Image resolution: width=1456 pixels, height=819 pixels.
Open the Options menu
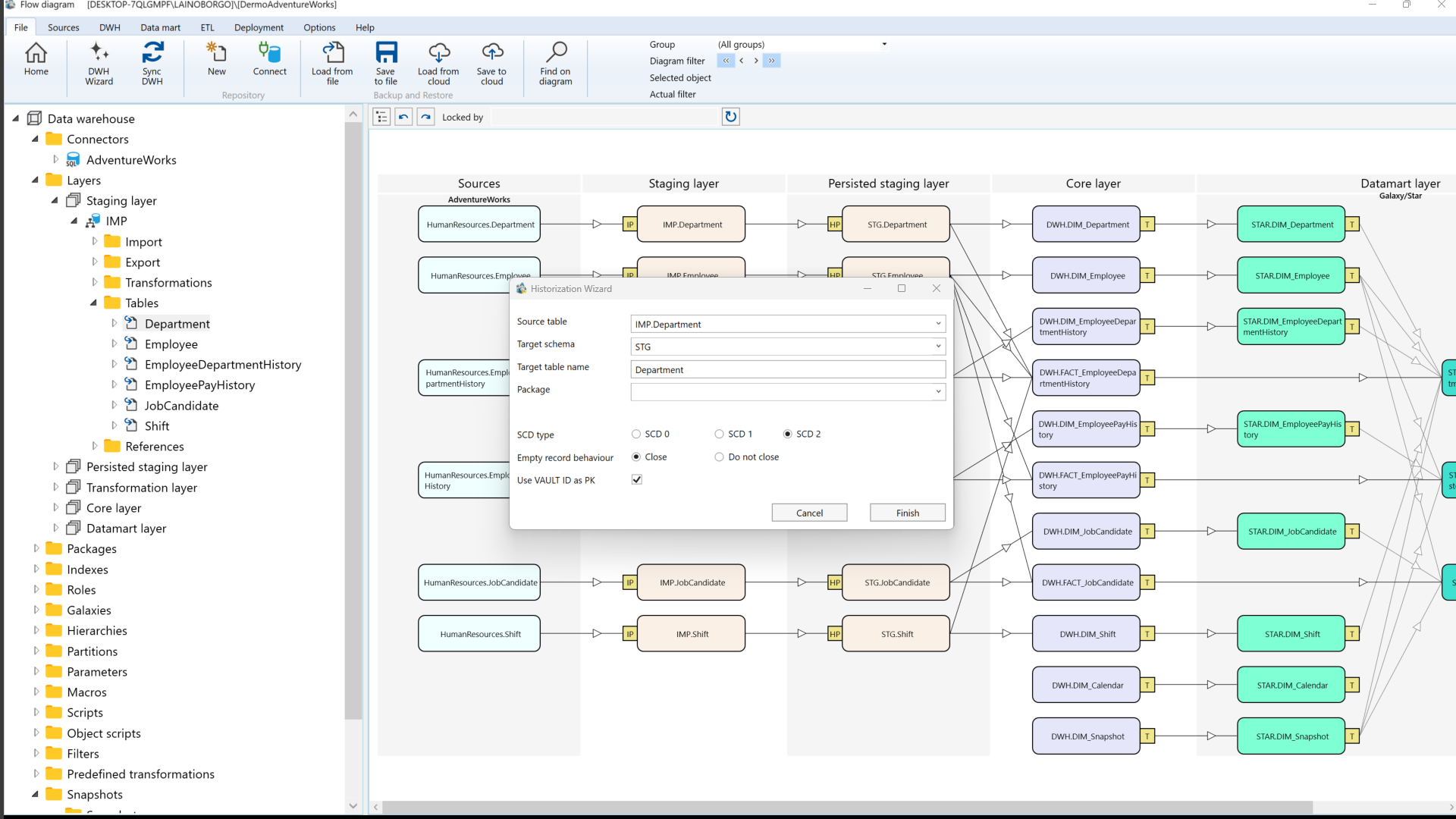click(319, 27)
